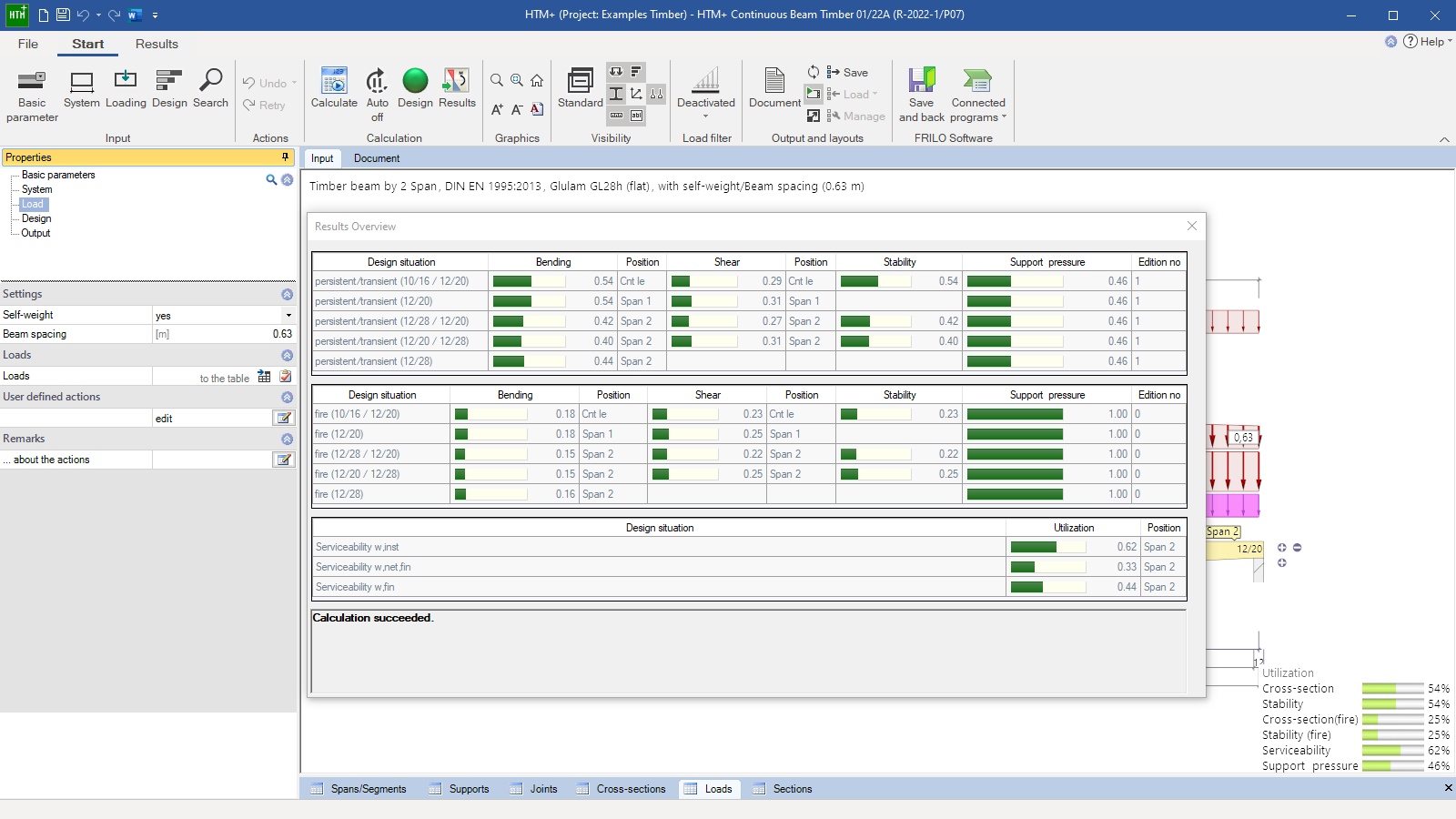Click the save icon in title bar
1456x819 pixels.
click(63, 15)
